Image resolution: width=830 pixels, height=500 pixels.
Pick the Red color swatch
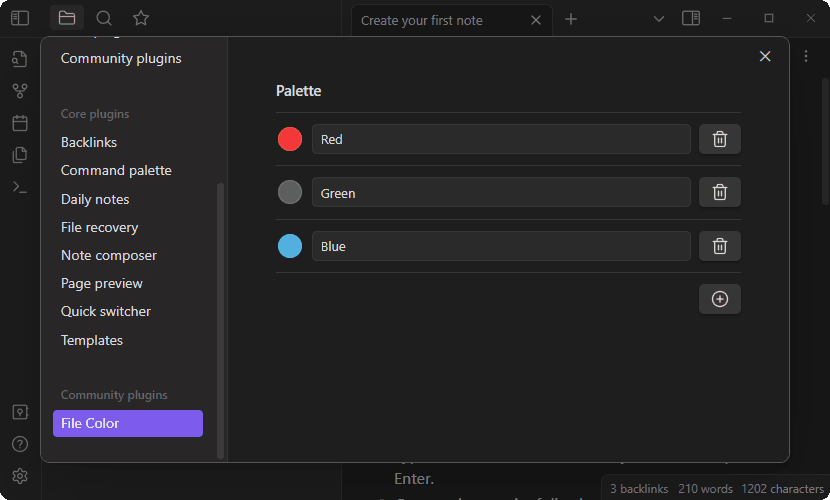tap(290, 139)
